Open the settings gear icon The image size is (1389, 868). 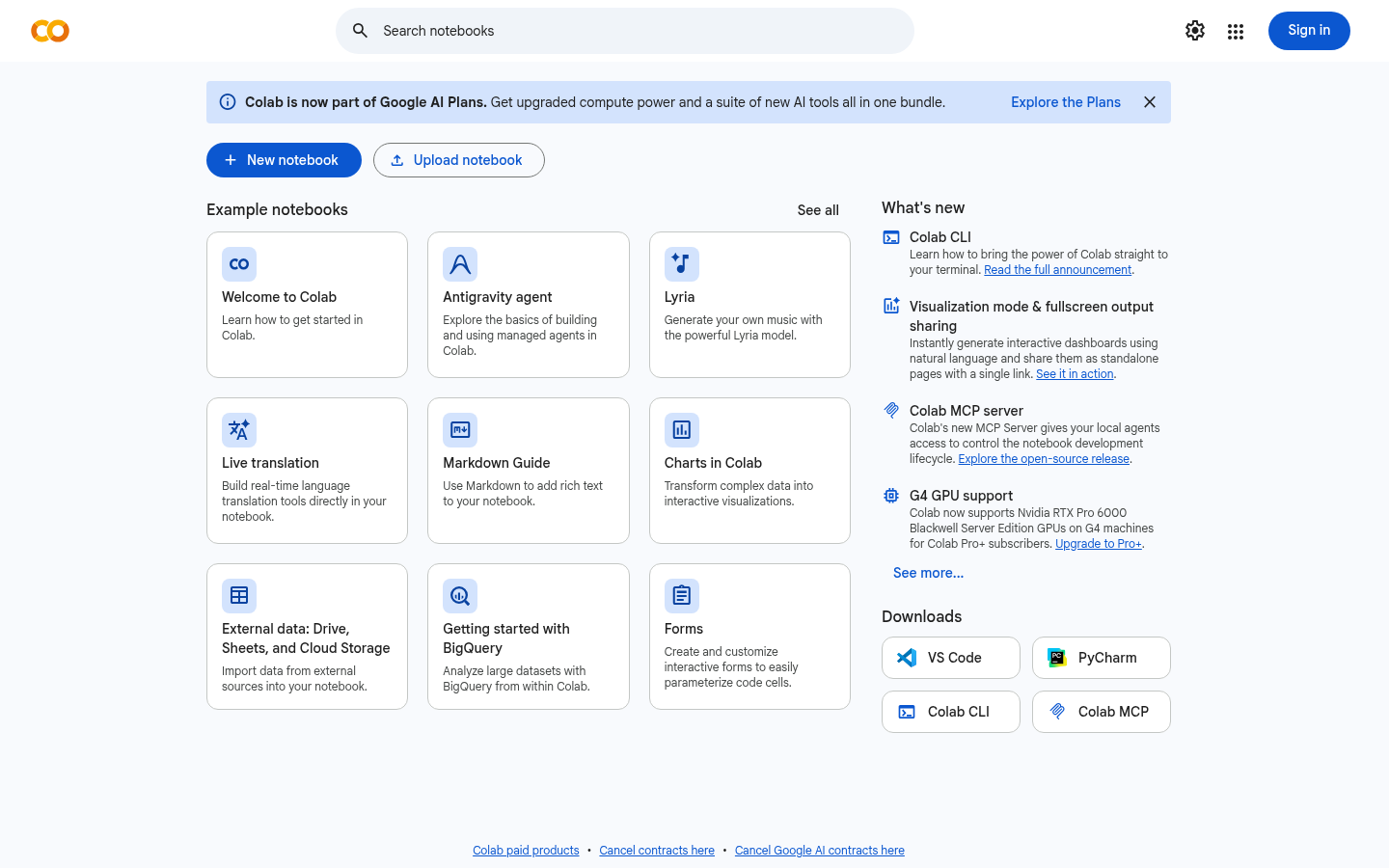(x=1195, y=31)
